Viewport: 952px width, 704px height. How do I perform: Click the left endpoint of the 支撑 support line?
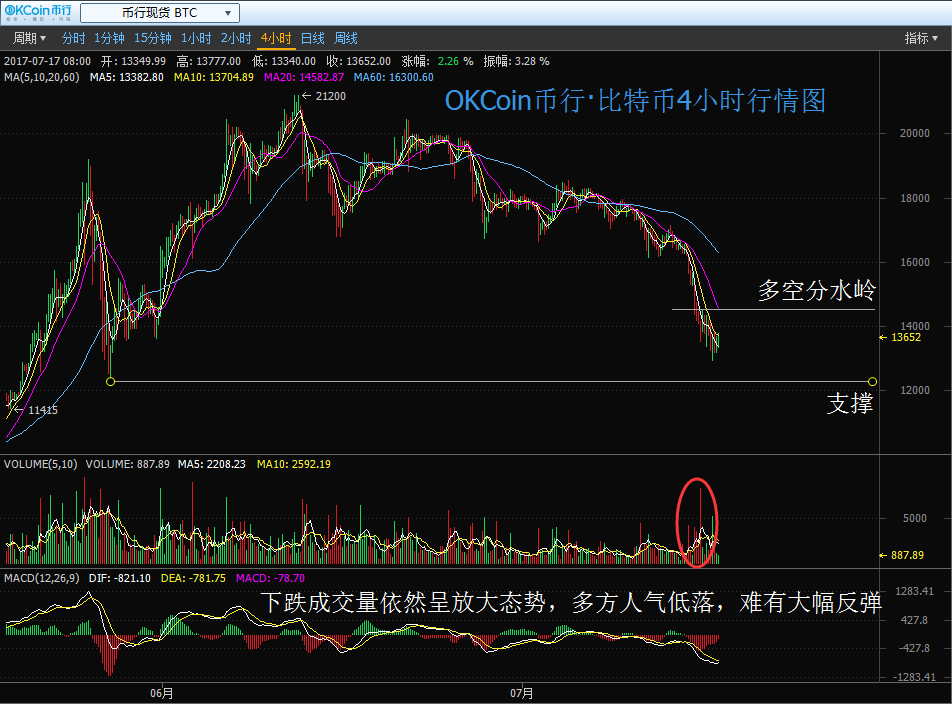pos(110,382)
